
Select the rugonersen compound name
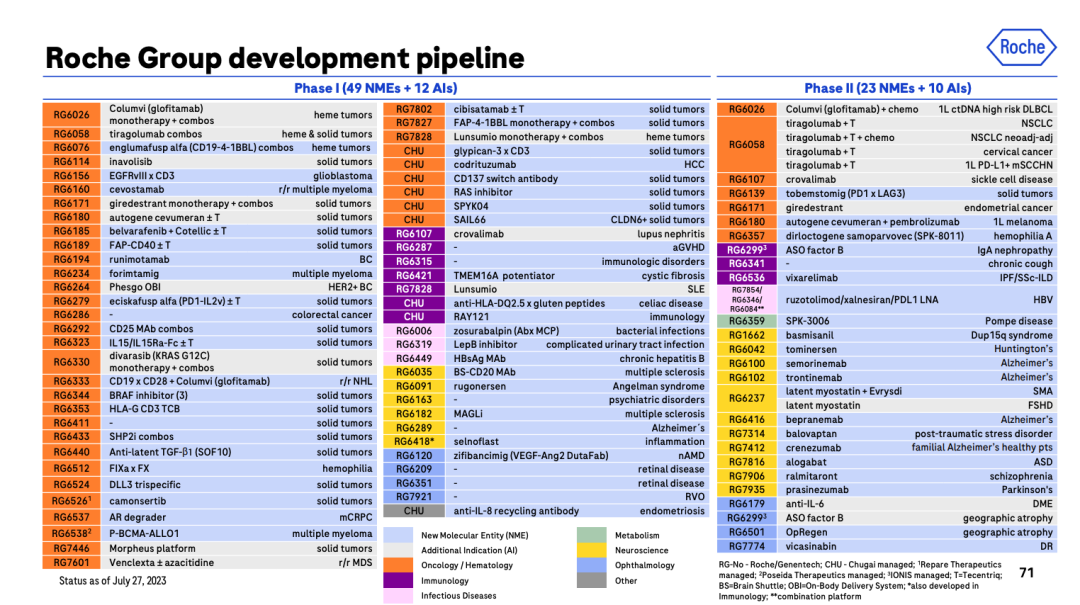[479, 387]
